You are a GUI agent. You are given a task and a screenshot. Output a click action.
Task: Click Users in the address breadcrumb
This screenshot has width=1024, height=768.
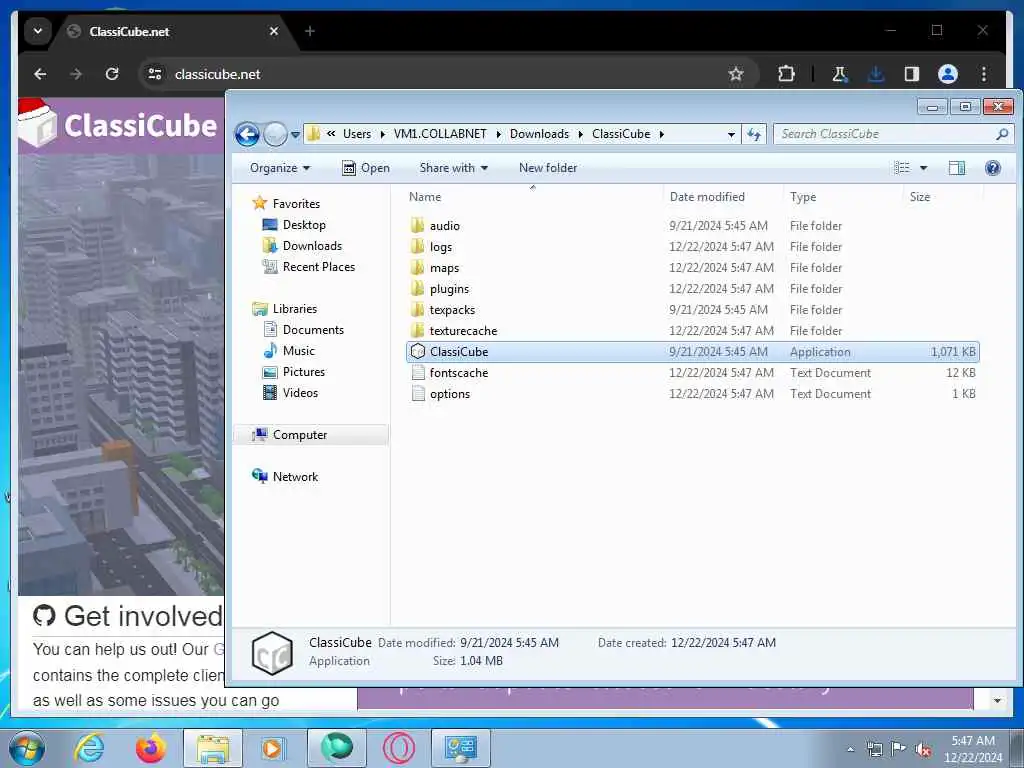click(357, 134)
